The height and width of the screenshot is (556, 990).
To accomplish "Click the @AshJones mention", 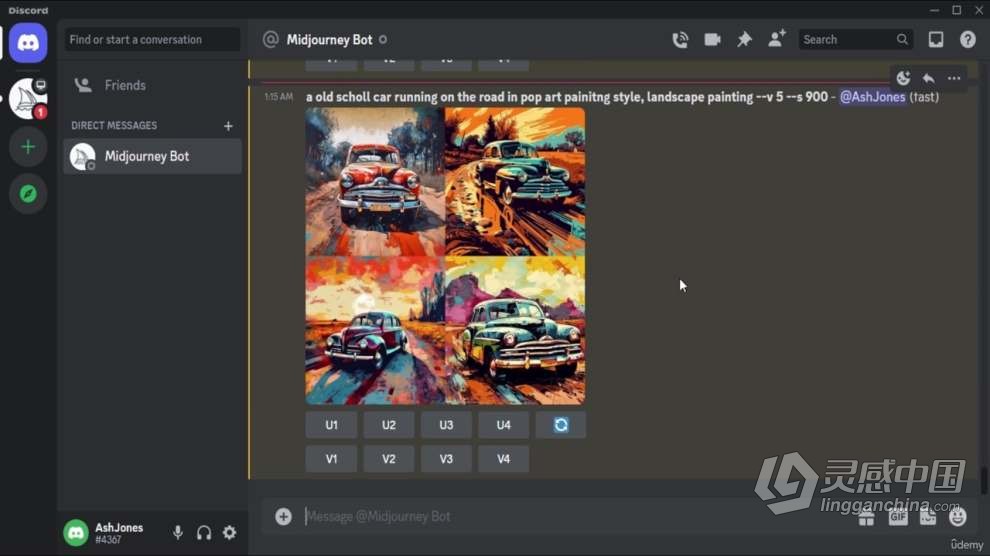I will [872, 97].
